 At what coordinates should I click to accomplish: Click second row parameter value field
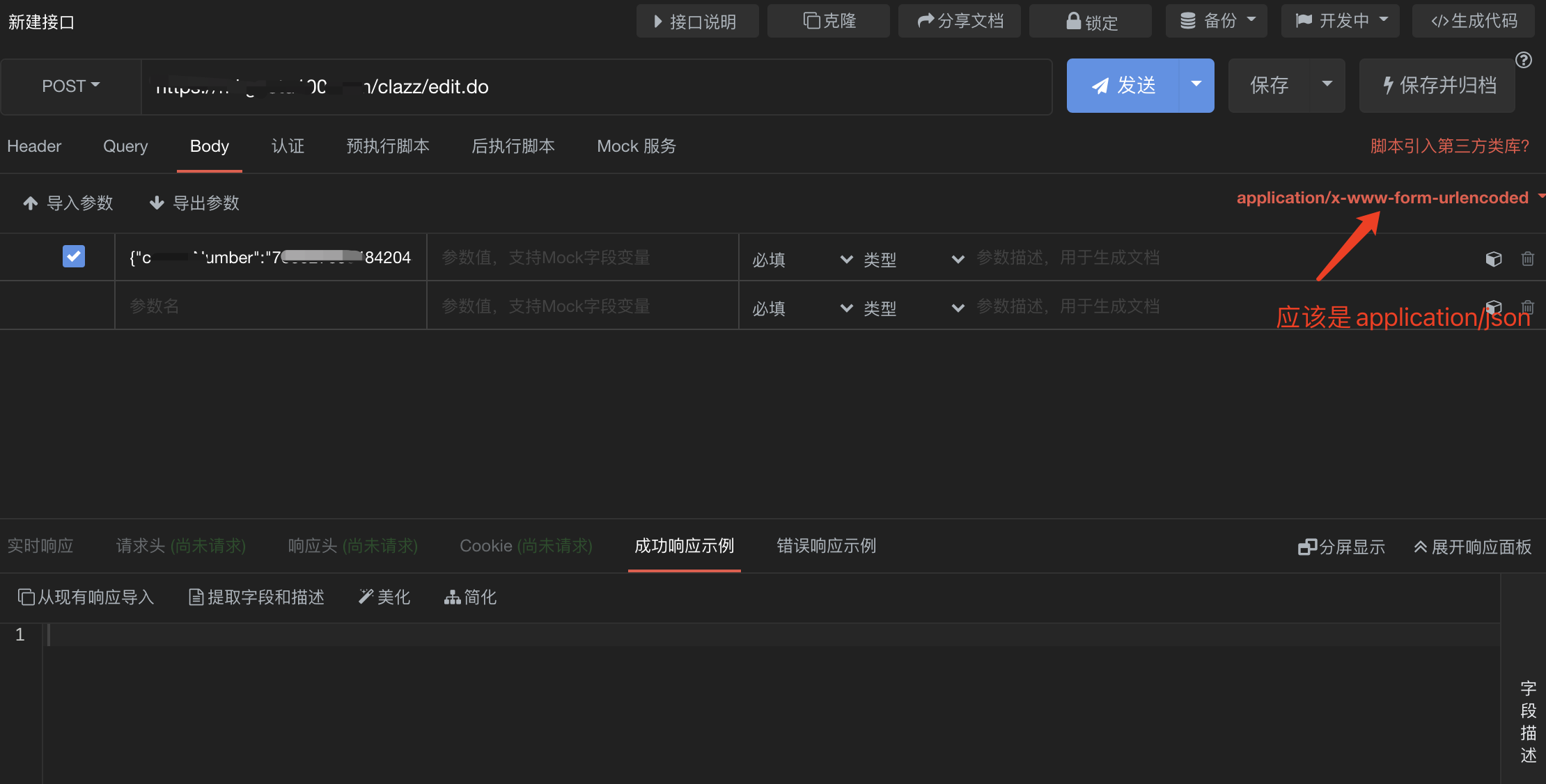(583, 306)
